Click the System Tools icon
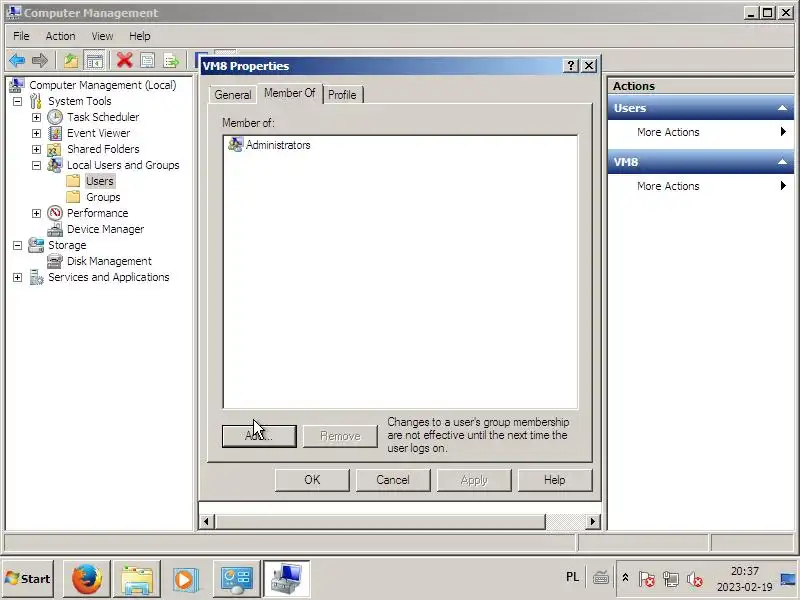The image size is (800, 600). coord(36,101)
